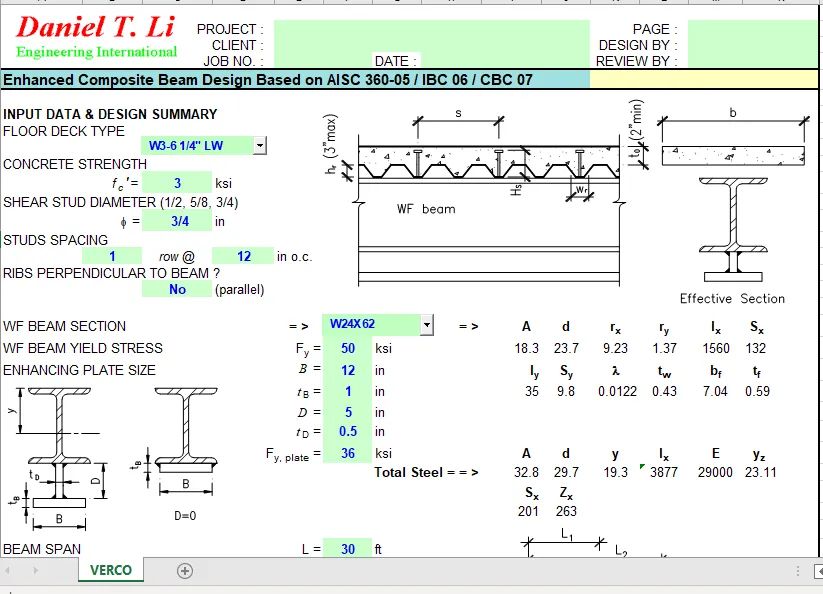This screenshot has height=594, width=823.
Task: Click the stud diameter value 3/4
Action: 177,221
